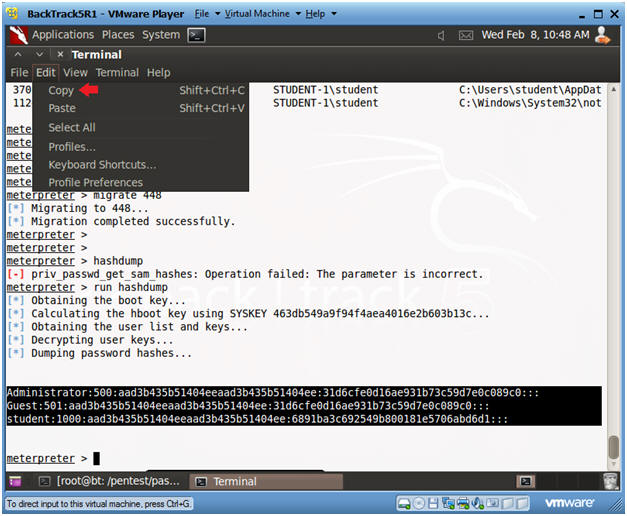The width and height of the screenshot is (627, 516).
Task: Click 'Migration completed successfully.' line
Action: 121,221
